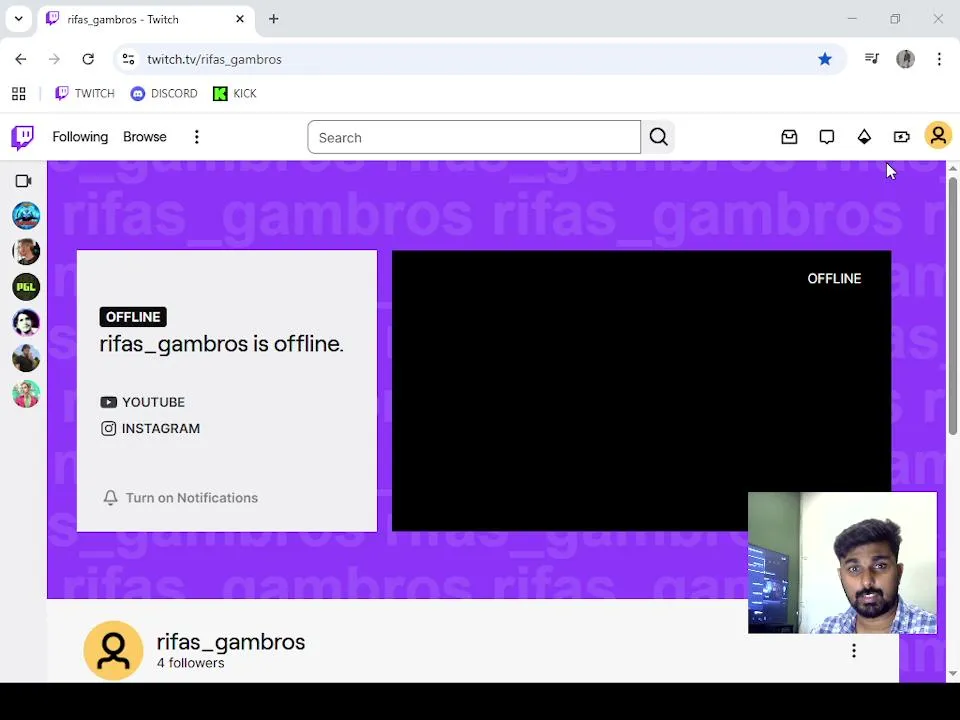Image resolution: width=960 pixels, height=720 pixels.
Task: Close the rifas_gambros Twitch tab
Action: (x=240, y=20)
